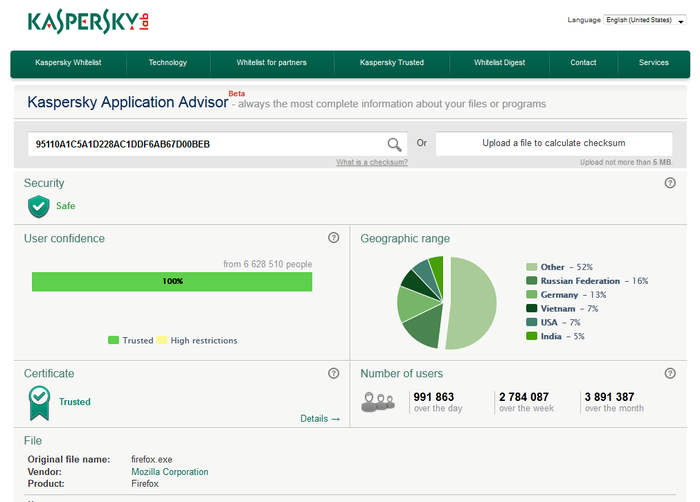Screen dimensions: 700x502
Task: Open the Contact menu item
Action: [x=583, y=63]
